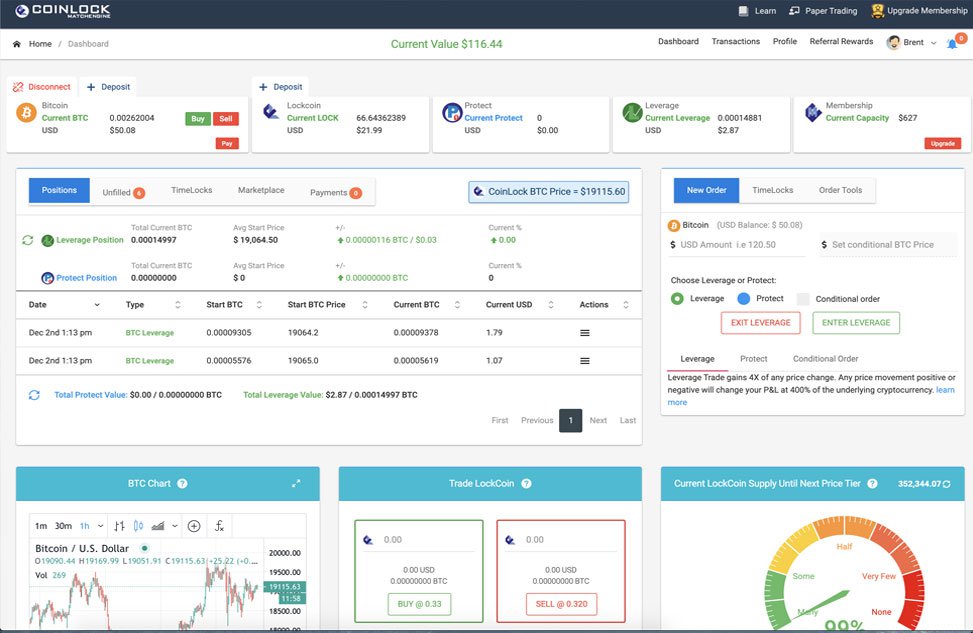Click the red Sell button for Bitcoin
The height and width of the screenshot is (633, 973).
click(x=226, y=119)
